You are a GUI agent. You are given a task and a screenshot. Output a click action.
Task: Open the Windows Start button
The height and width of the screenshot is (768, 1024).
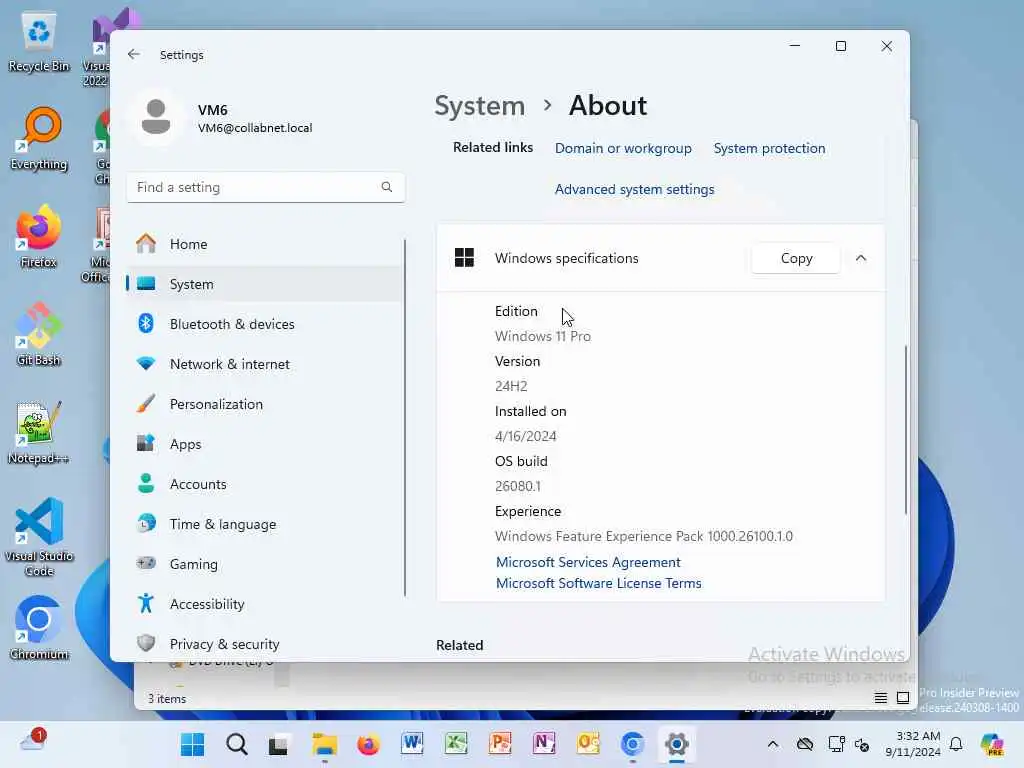193,744
